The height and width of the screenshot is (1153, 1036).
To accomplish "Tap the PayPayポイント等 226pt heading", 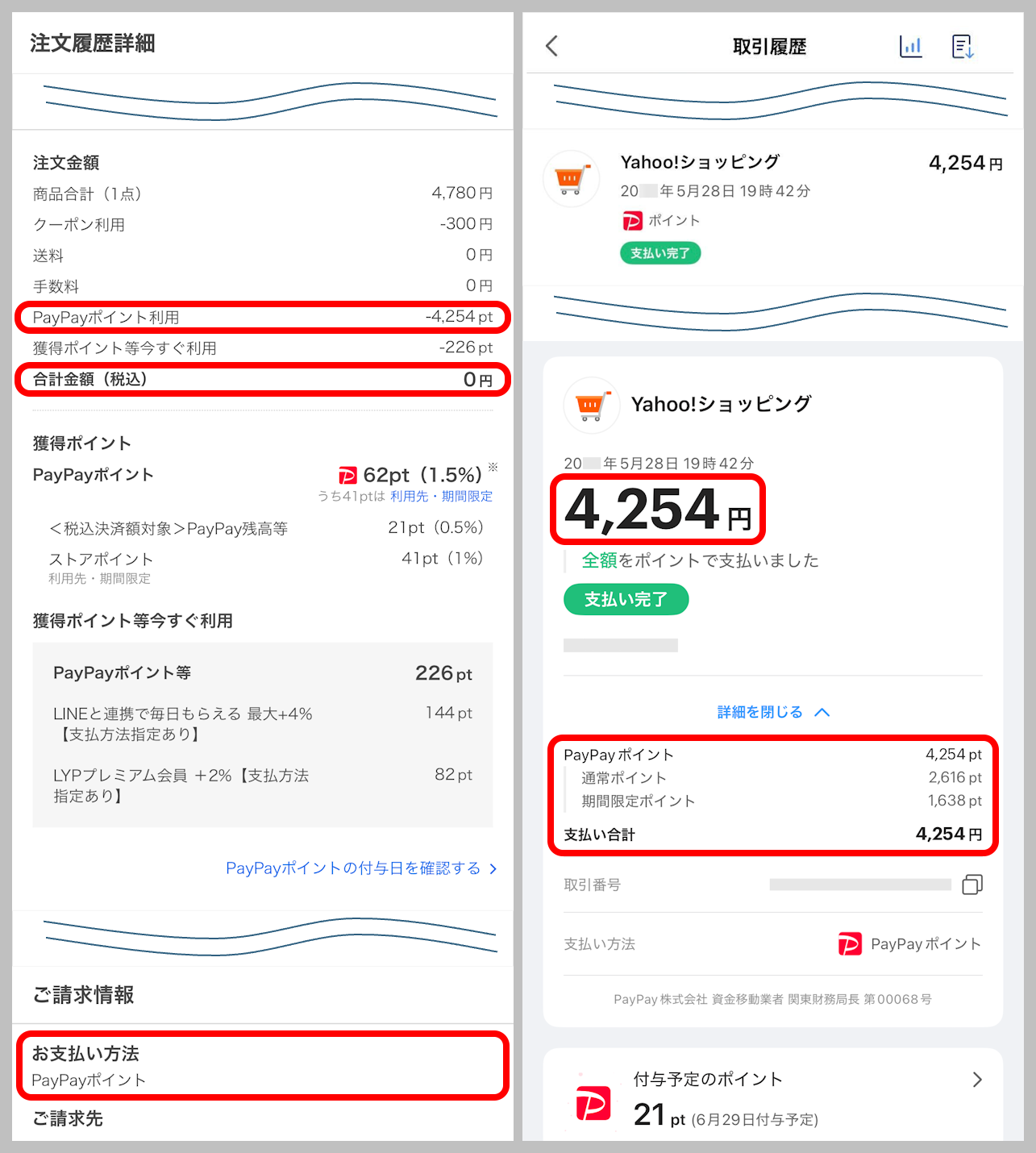I will [263, 672].
